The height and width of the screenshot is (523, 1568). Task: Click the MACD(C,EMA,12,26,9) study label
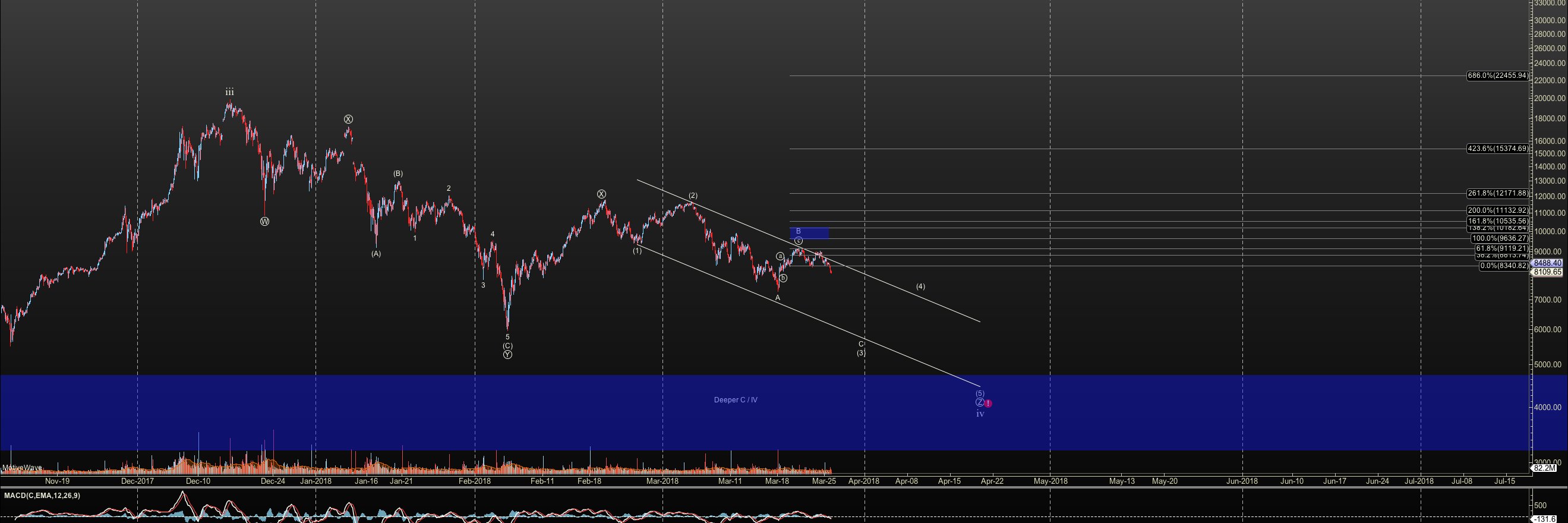(42, 496)
